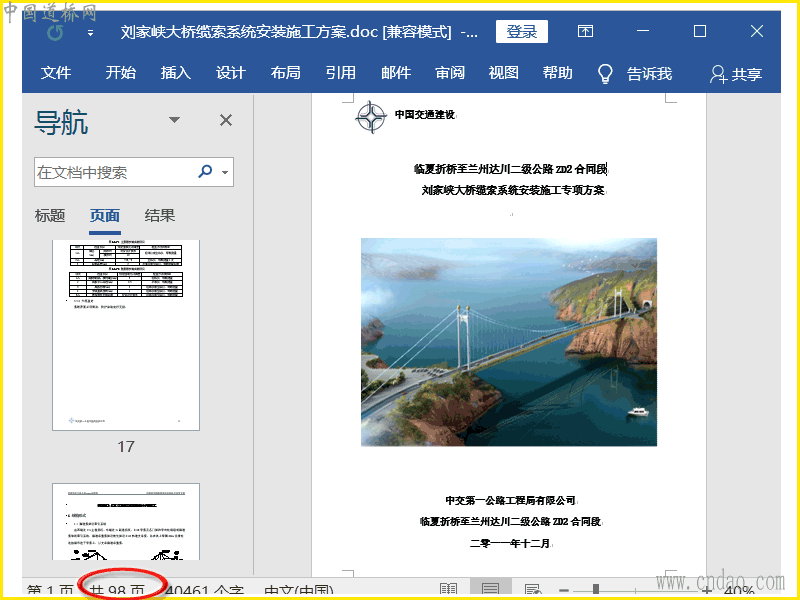Click the 40461 个字 word count in status bar
This screenshot has height=600, width=800.
[x=205, y=591]
